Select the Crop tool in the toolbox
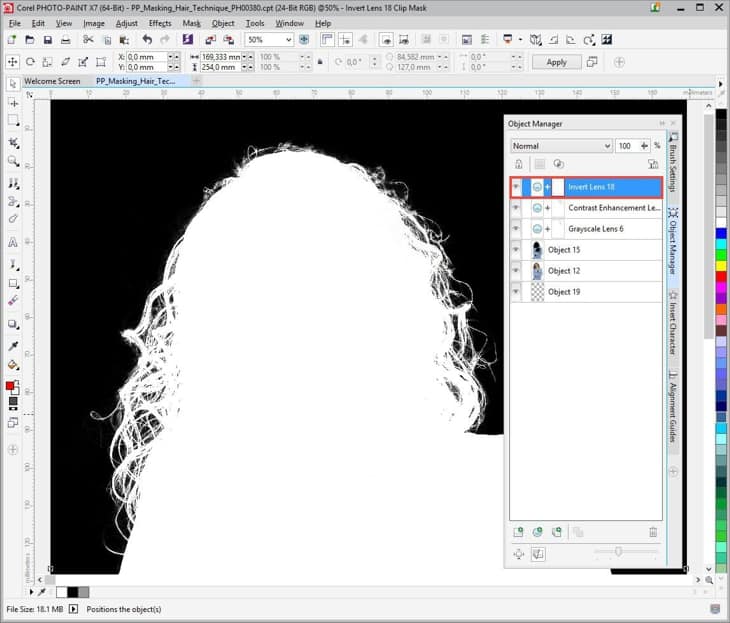The image size is (730, 623). [x=13, y=140]
